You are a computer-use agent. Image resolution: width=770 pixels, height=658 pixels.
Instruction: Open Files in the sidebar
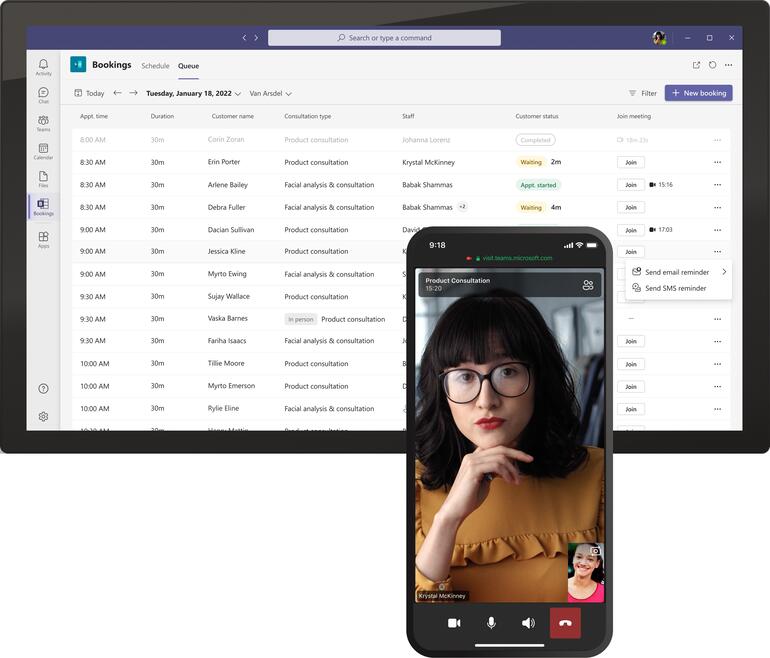click(43, 179)
